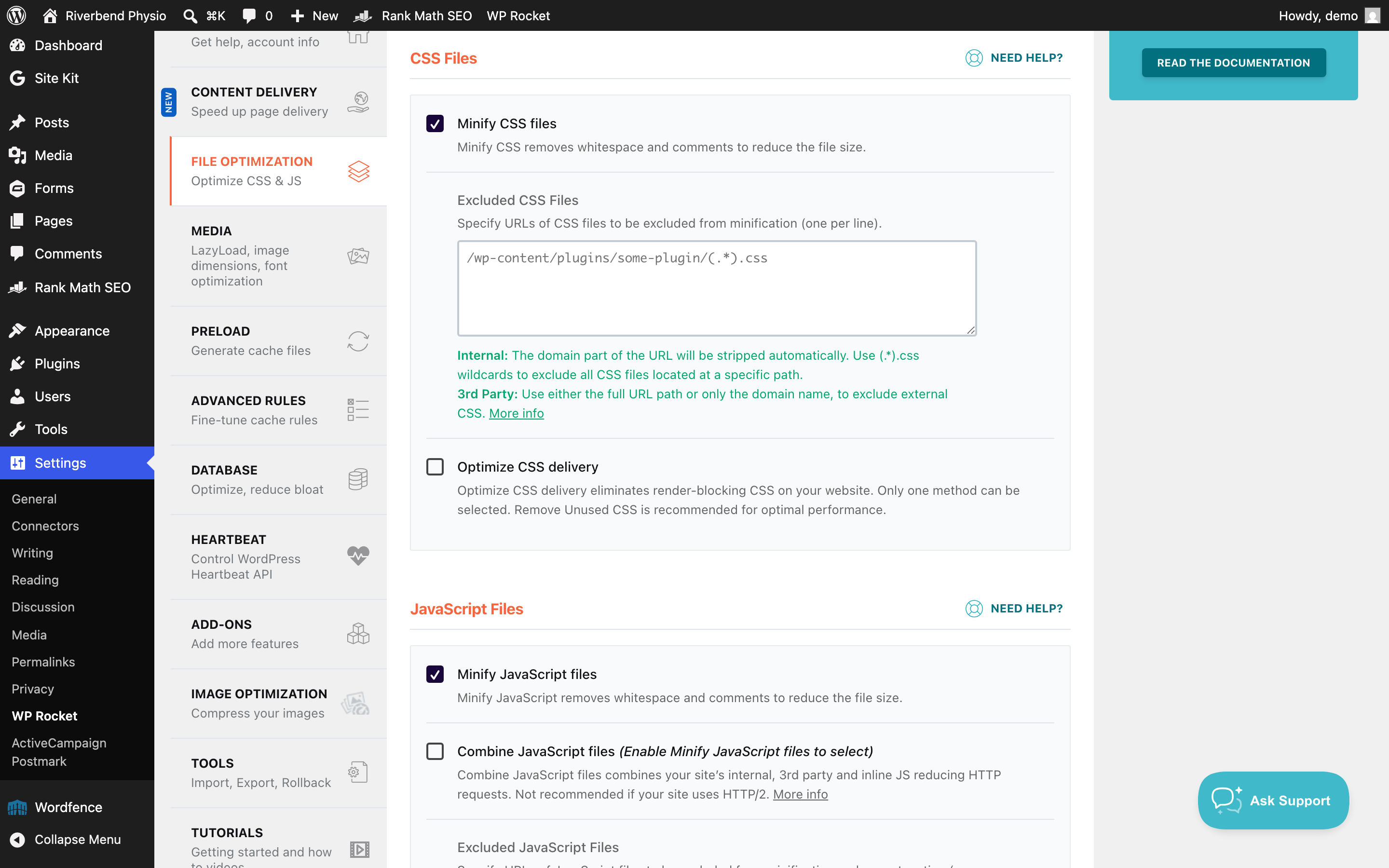Open the Preload section

tap(279, 341)
